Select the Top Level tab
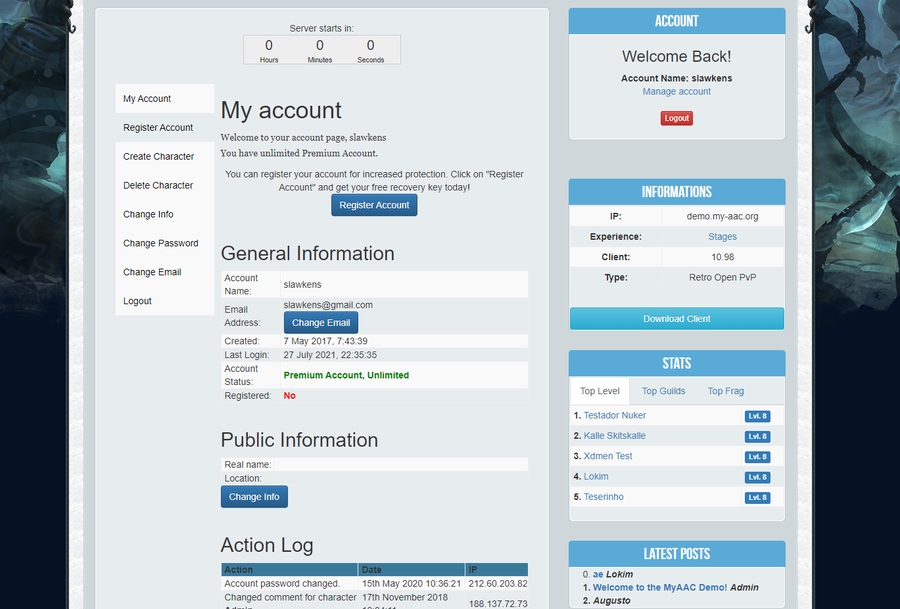 pos(600,391)
